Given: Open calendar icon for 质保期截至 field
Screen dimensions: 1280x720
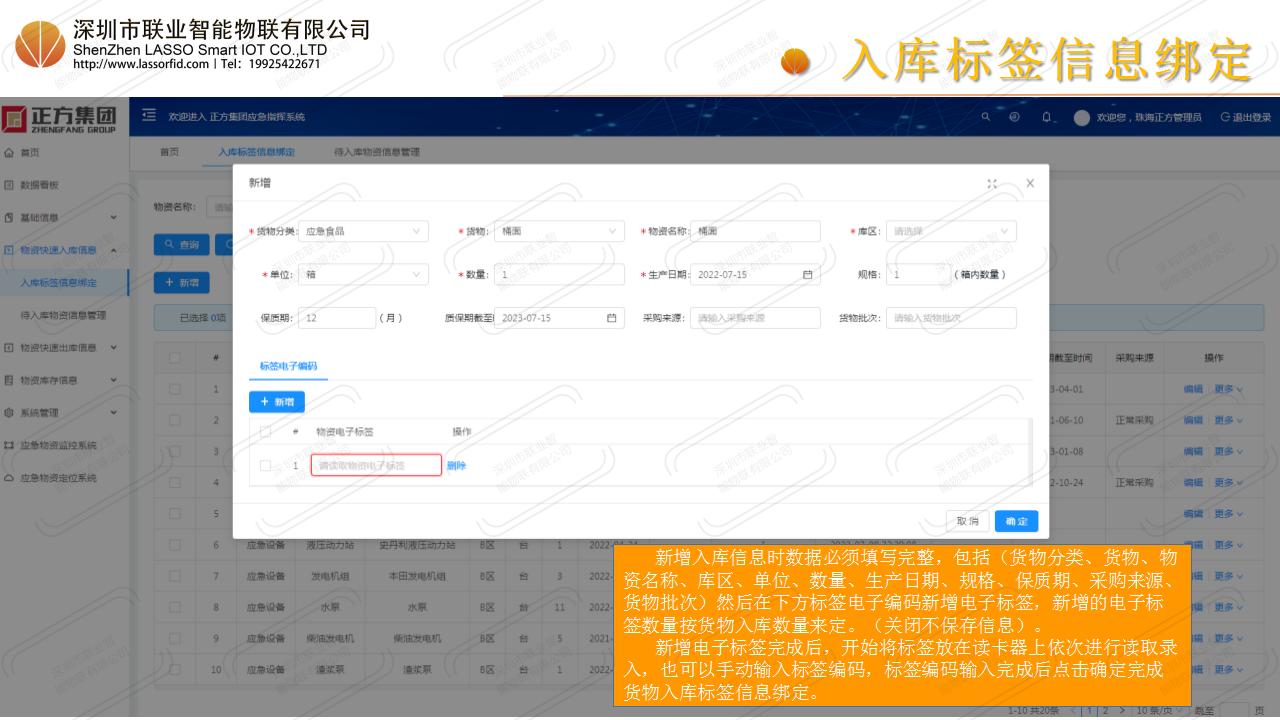Looking at the screenshot, I should (x=611, y=318).
